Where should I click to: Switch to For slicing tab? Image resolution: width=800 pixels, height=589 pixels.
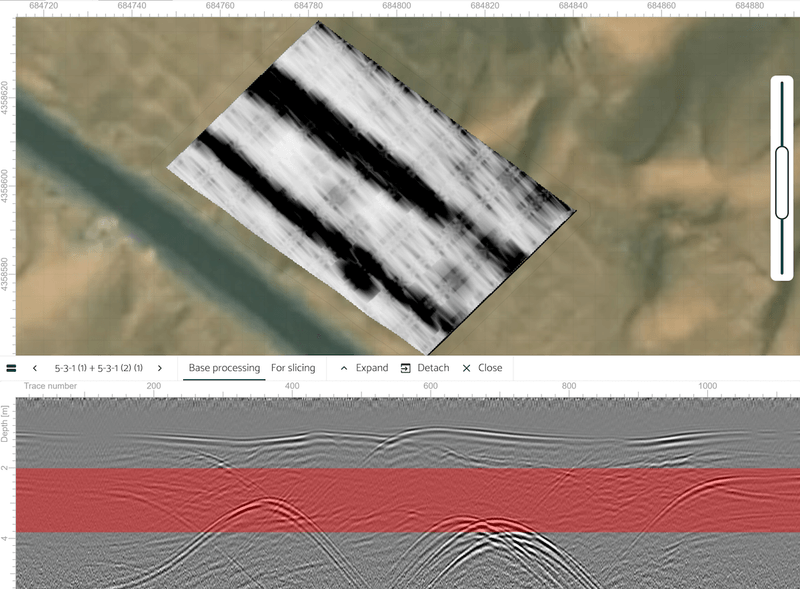tap(293, 368)
